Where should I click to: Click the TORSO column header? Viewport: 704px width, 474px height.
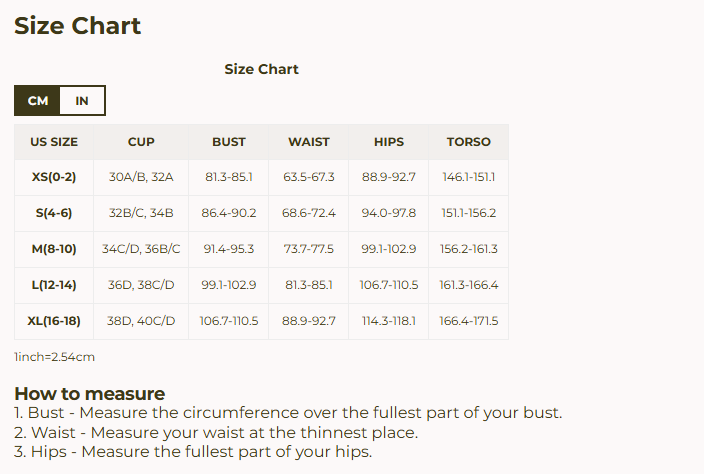[468, 142]
